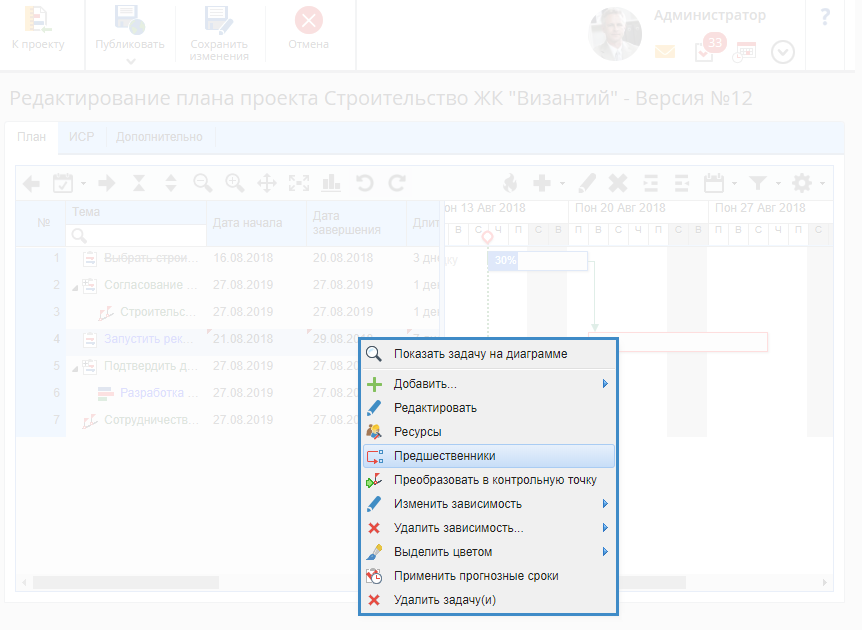This screenshot has width=862, height=630.
Task: Open the calendar icon in the header
Action: 744,52
